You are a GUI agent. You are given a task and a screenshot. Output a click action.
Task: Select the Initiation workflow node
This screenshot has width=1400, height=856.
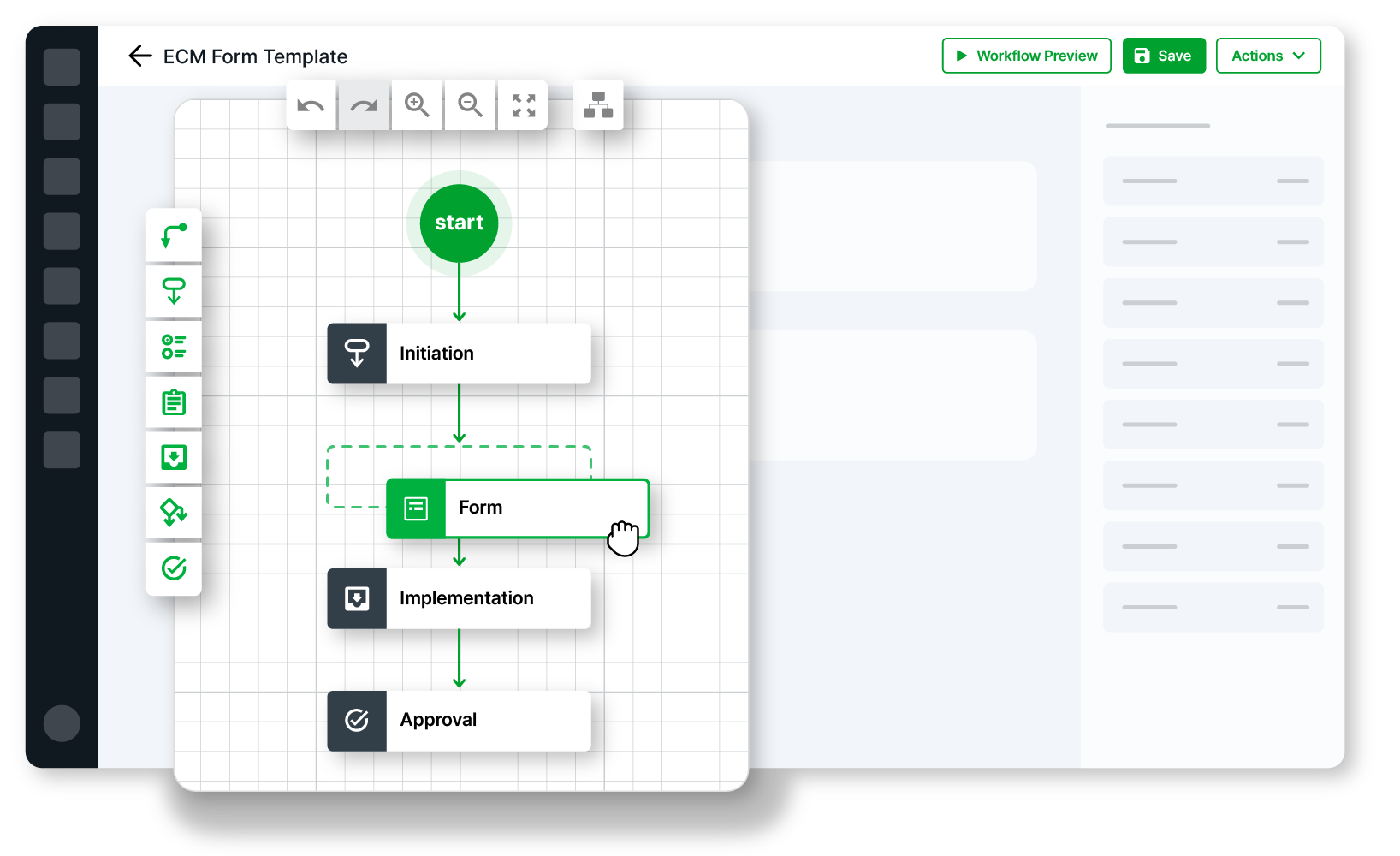click(459, 354)
